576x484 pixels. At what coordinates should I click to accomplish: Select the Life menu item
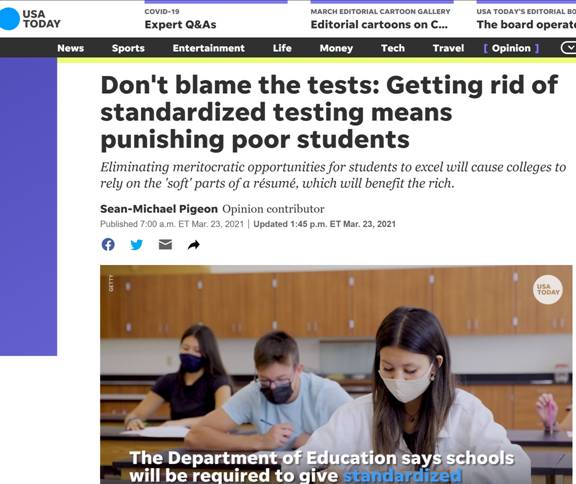282,48
